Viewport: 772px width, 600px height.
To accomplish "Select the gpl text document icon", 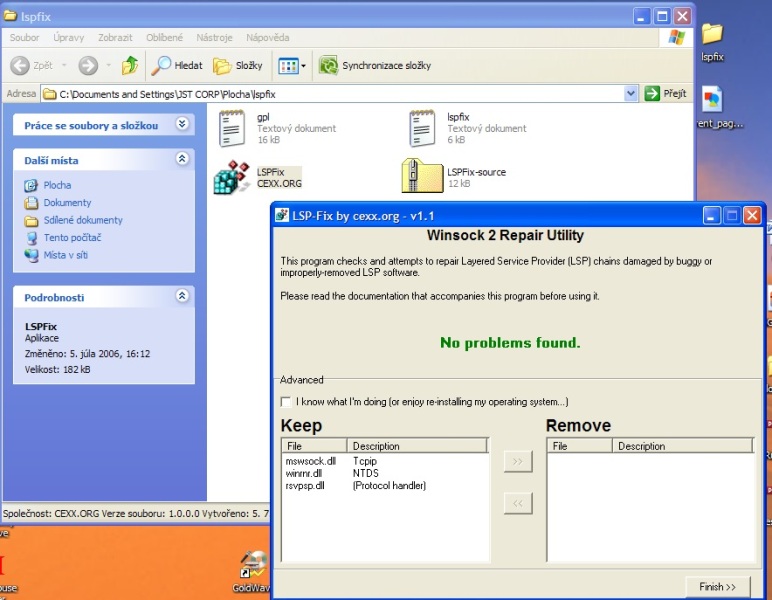I will pos(232,128).
